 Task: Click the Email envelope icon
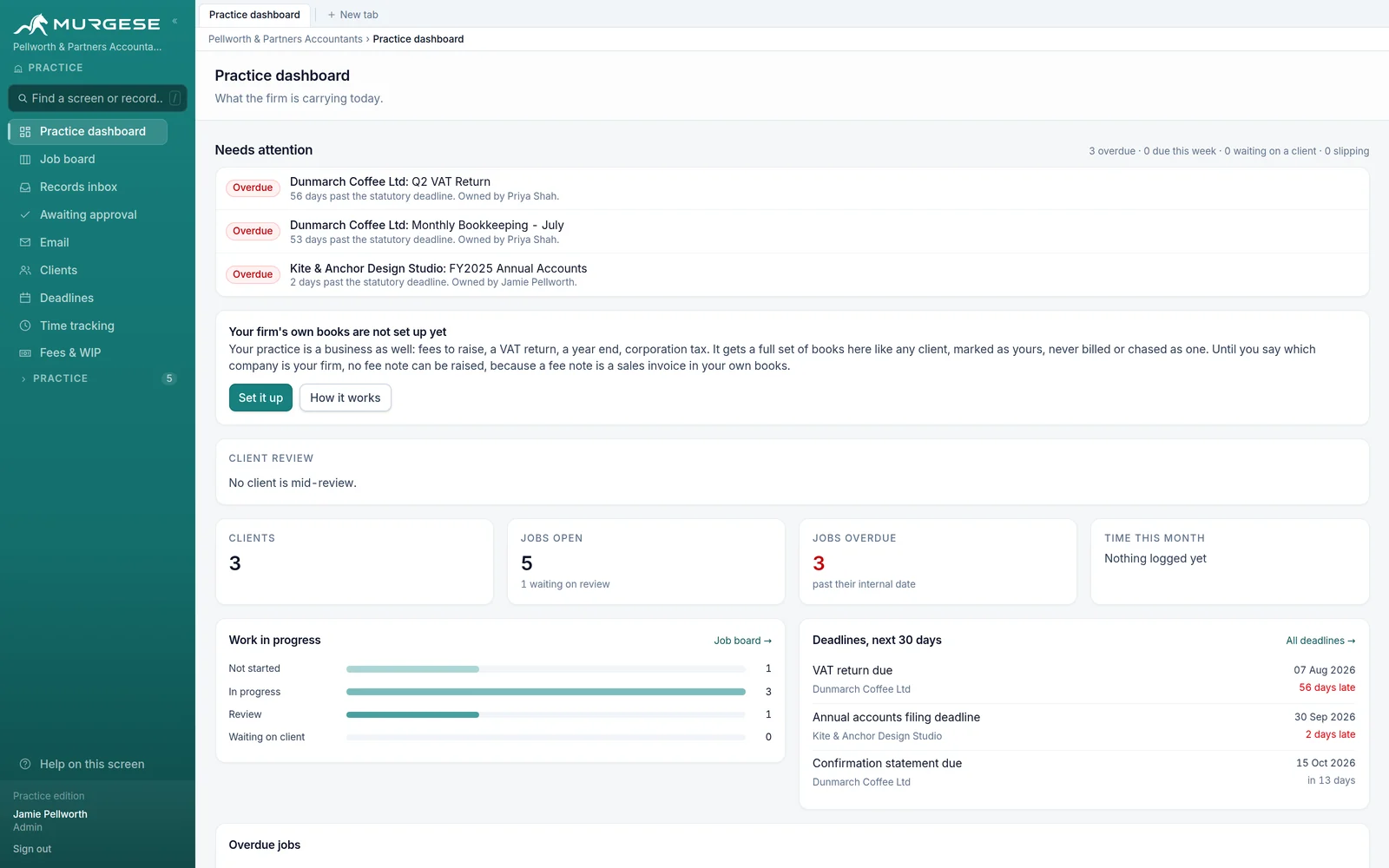coord(25,242)
